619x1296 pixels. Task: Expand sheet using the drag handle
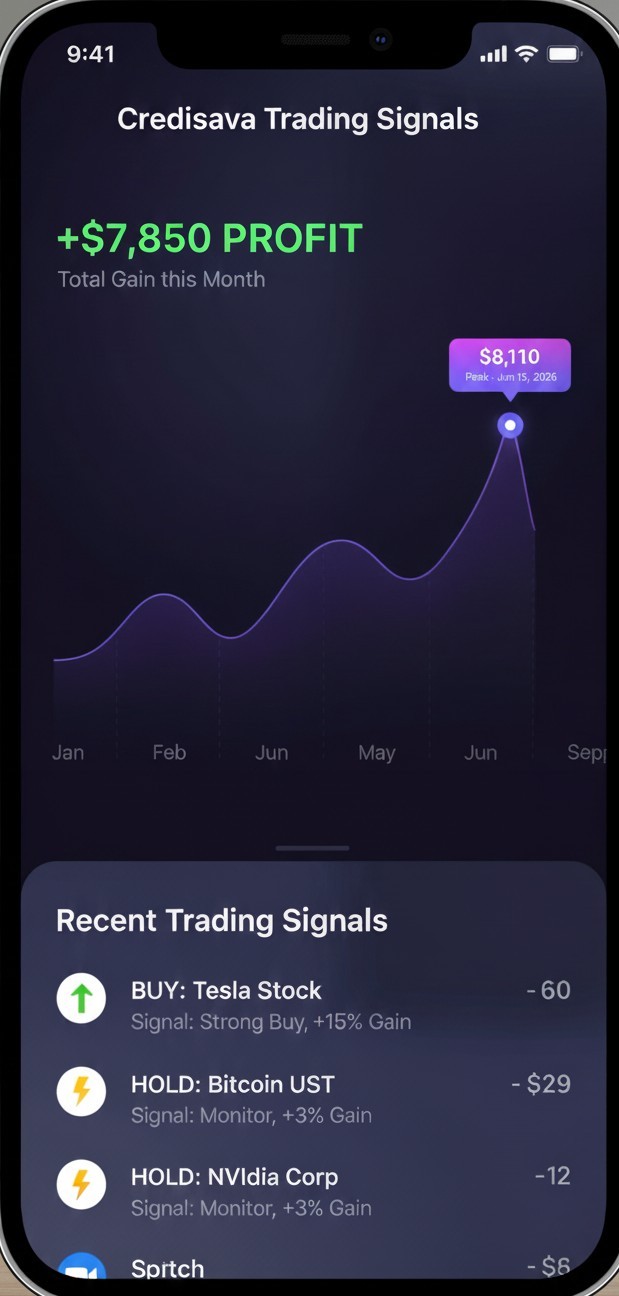pyautogui.click(x=312, y=848)
